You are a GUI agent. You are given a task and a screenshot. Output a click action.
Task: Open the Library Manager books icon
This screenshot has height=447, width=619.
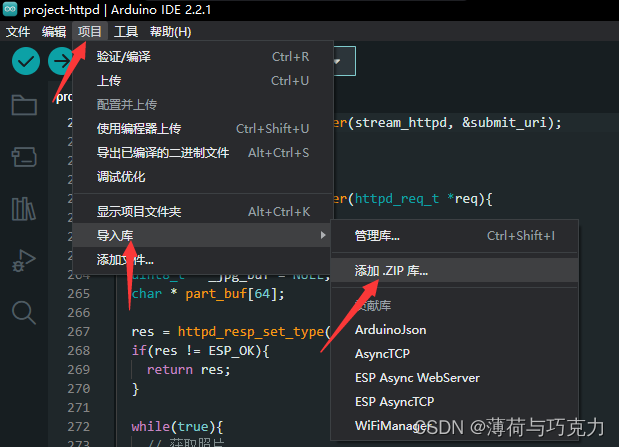click(24, 208)
